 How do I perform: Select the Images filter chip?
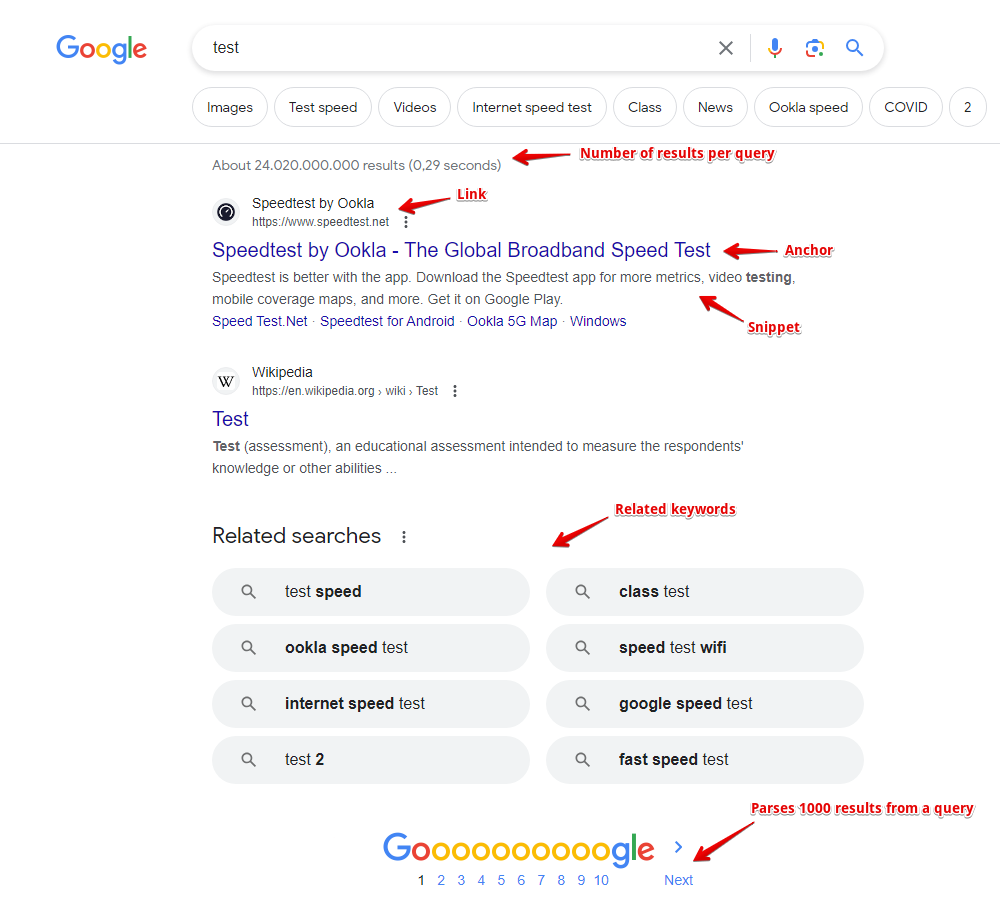pyautogui.click(x=230, y=107)
